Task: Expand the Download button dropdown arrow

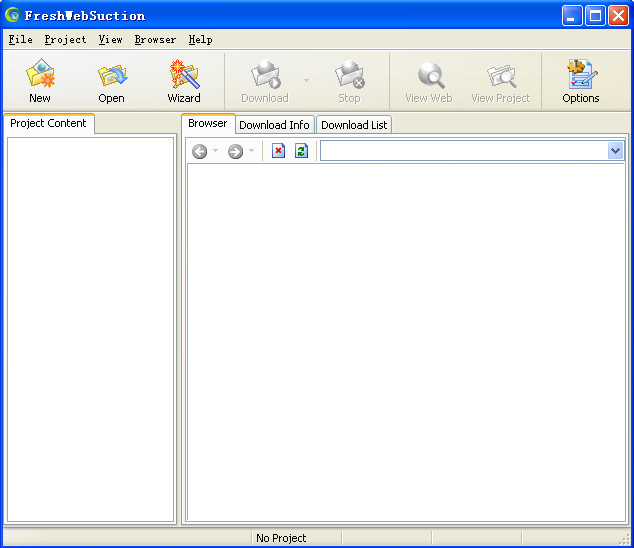Action: [x=307, y=80]
